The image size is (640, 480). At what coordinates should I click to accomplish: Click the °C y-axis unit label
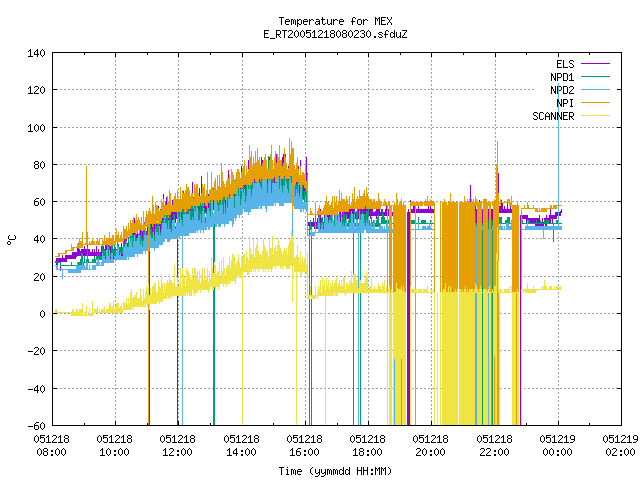12,240
